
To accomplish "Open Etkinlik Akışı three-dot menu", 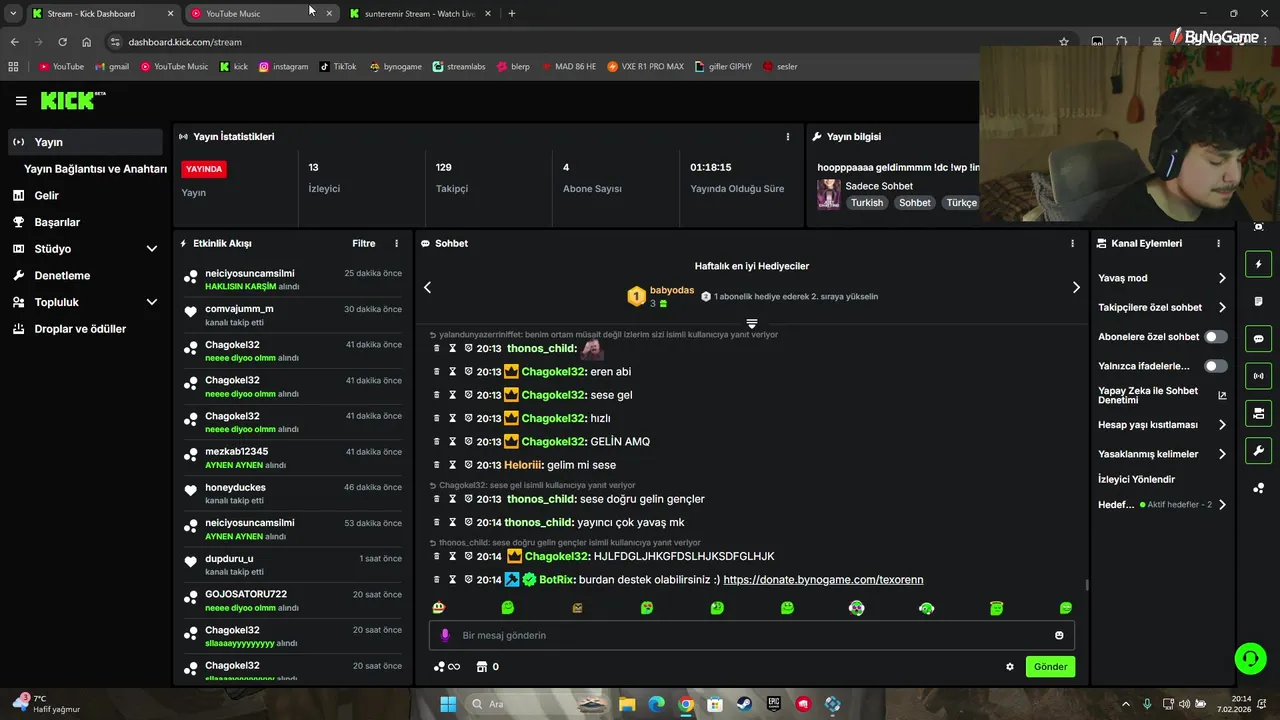I will tap(396, 243).
